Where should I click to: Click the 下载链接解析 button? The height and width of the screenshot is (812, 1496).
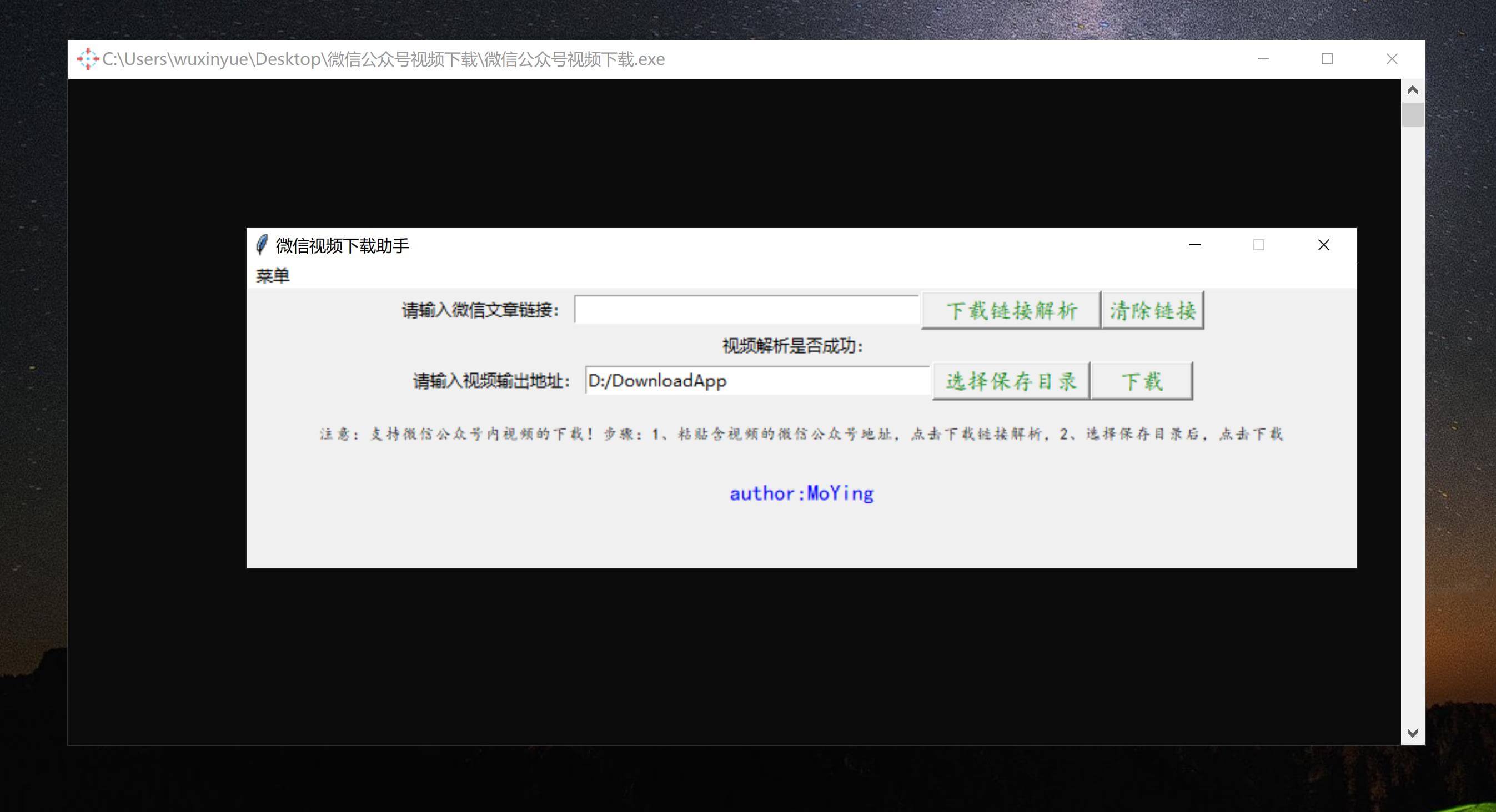[x=1011, y=310]
